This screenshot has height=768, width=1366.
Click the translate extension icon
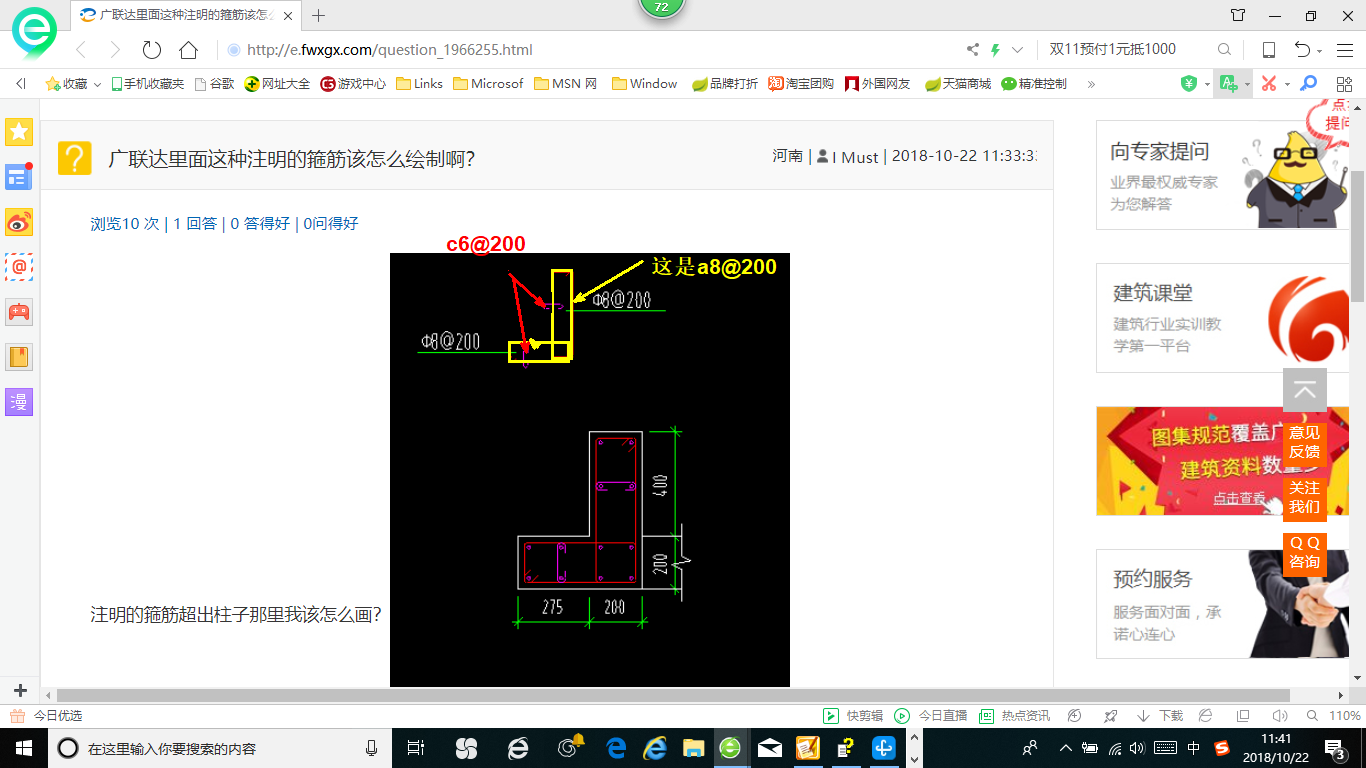[x=1228, y=84]
